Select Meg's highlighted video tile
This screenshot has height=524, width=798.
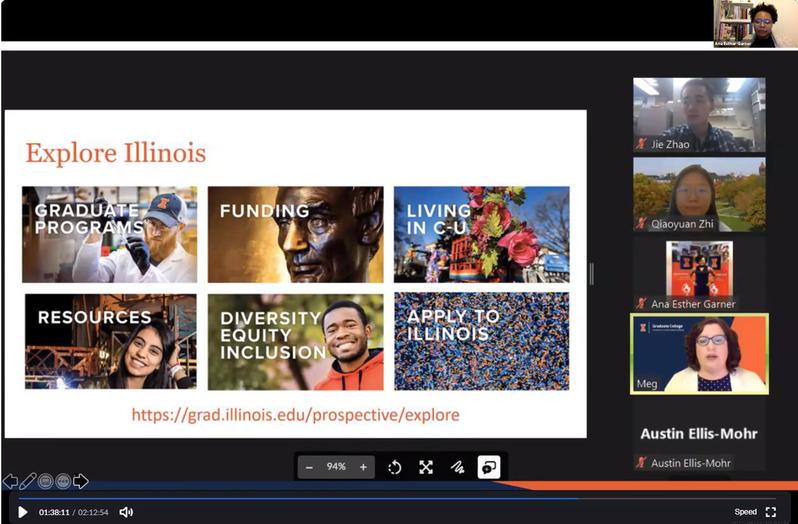(x=699, y=354)
